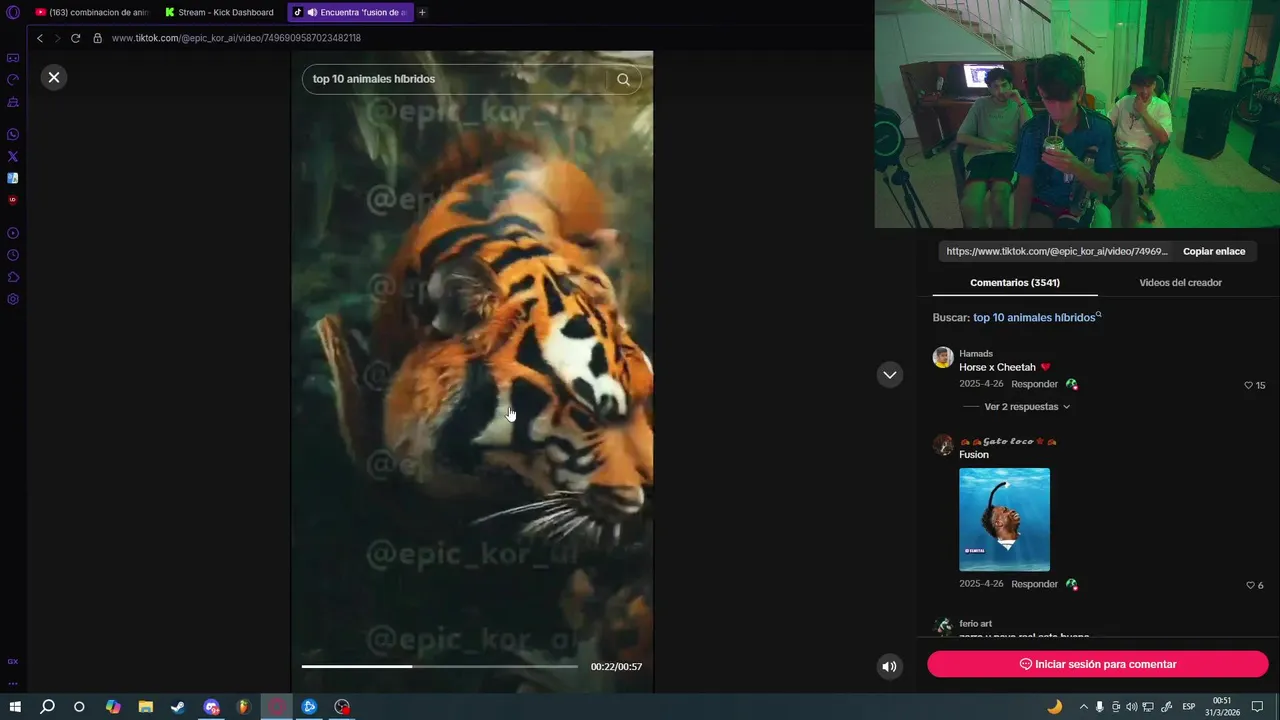Open browsing history clock in sidebar

pos(13,255)
